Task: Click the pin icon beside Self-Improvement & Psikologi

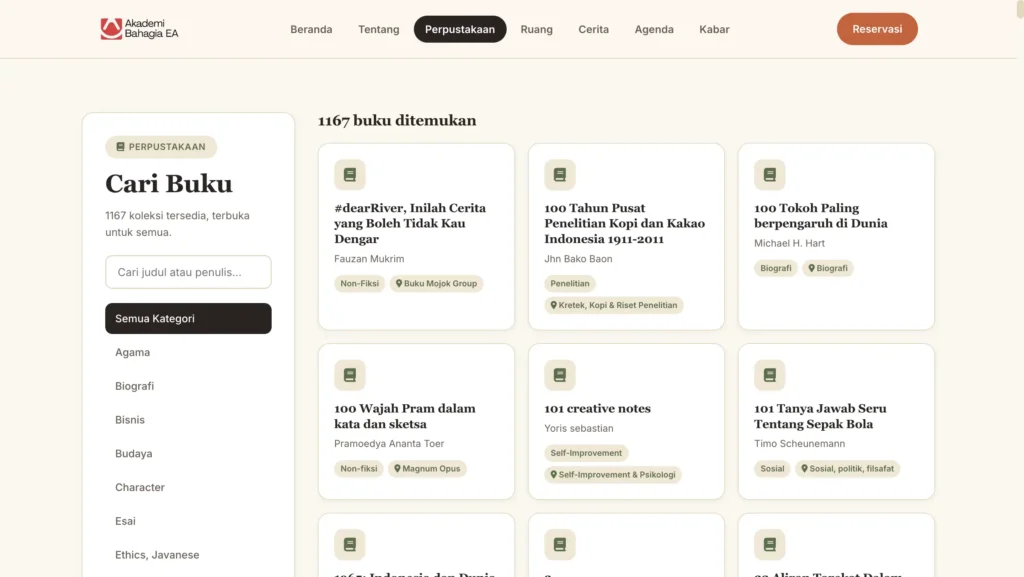Action: [554, 475]
